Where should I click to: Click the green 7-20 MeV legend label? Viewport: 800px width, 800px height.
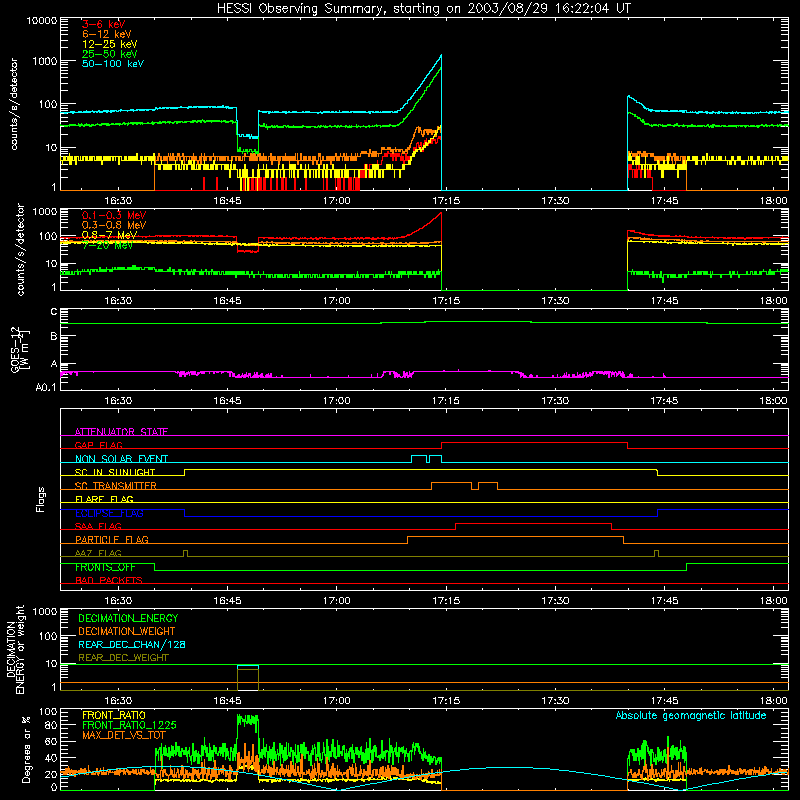[108, 245]
